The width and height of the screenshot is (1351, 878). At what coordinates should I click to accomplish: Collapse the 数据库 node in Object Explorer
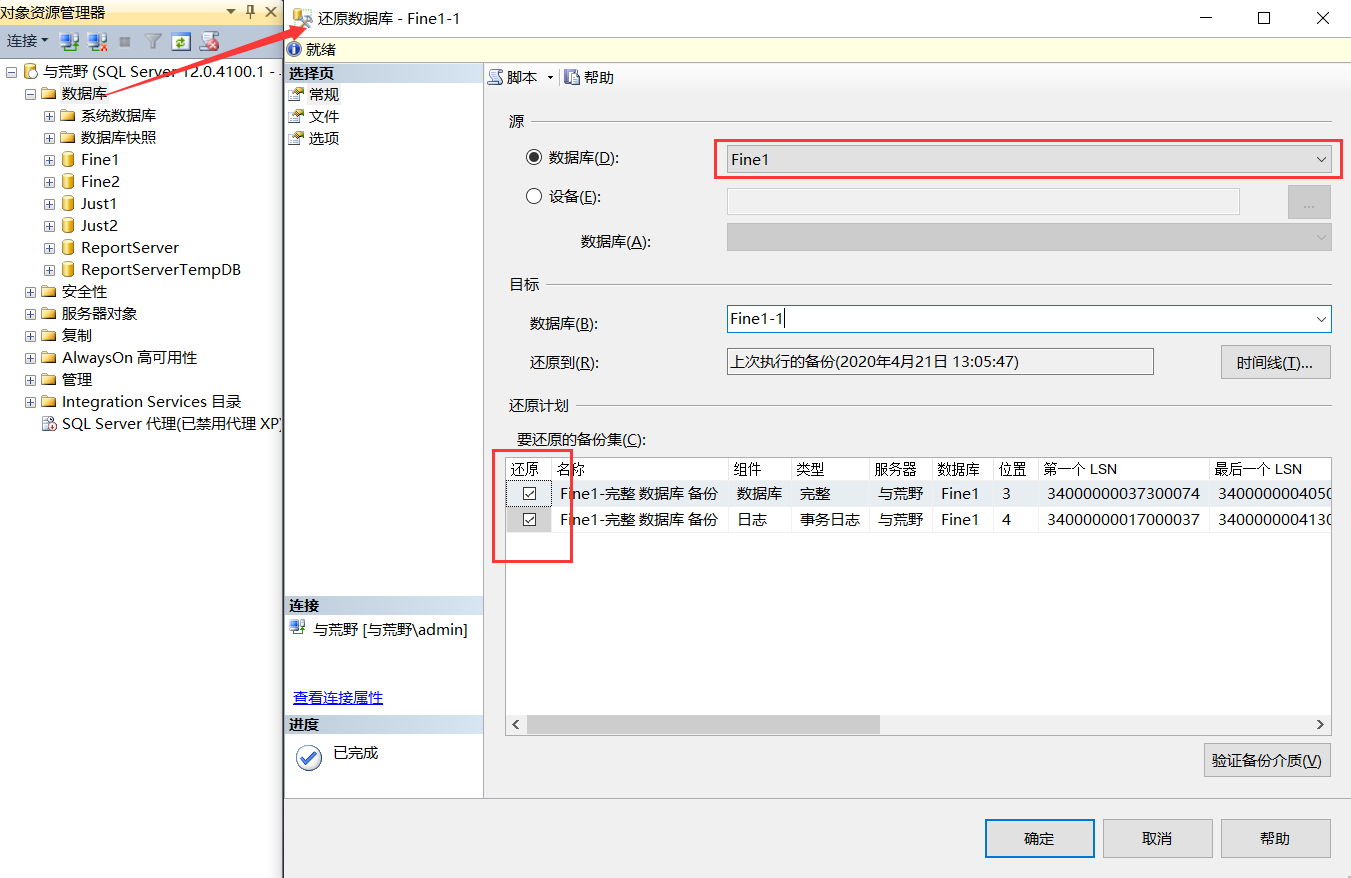(29, 93)
